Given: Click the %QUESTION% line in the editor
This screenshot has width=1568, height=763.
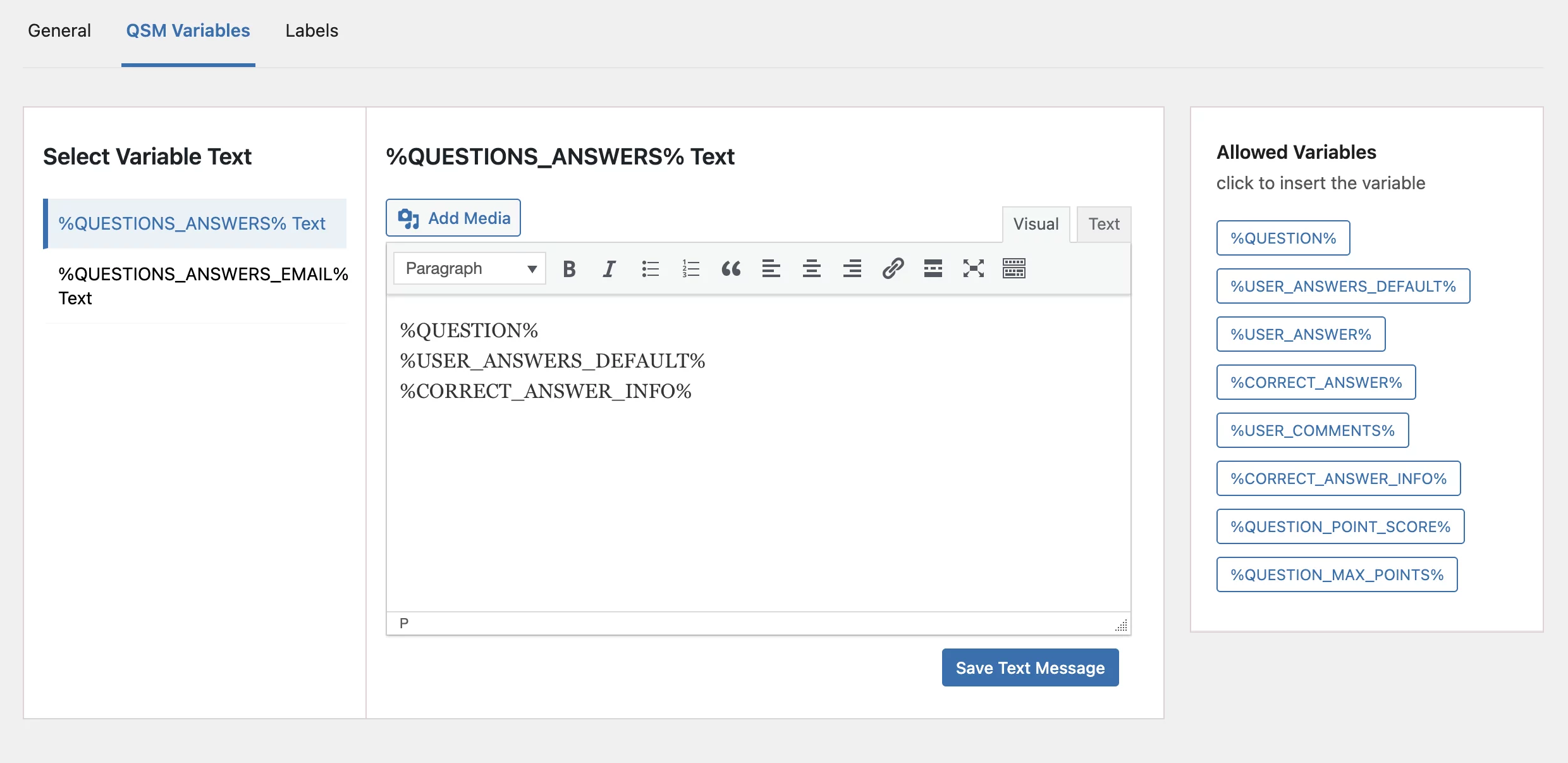Looking at the screenshot, I should 469,330.
